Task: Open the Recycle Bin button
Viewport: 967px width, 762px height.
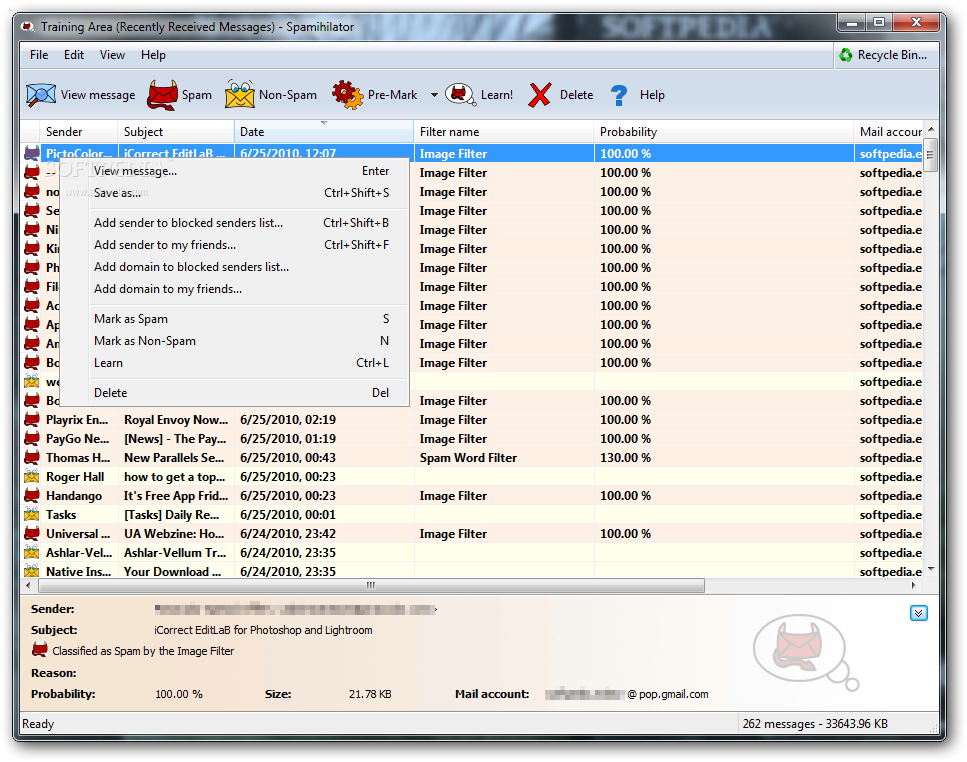Action: tap(884, 55)
